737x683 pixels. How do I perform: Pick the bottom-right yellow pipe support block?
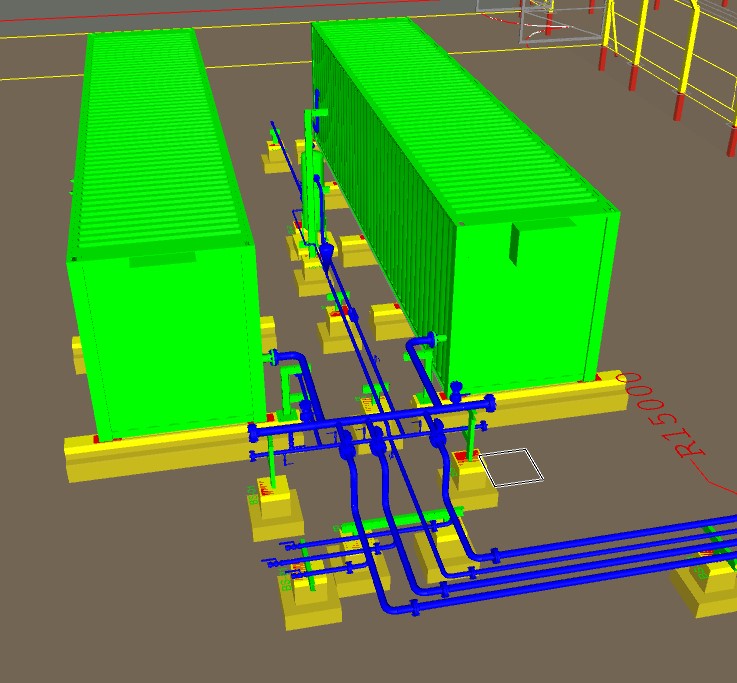pyautogui.click(x=705, y=590)
